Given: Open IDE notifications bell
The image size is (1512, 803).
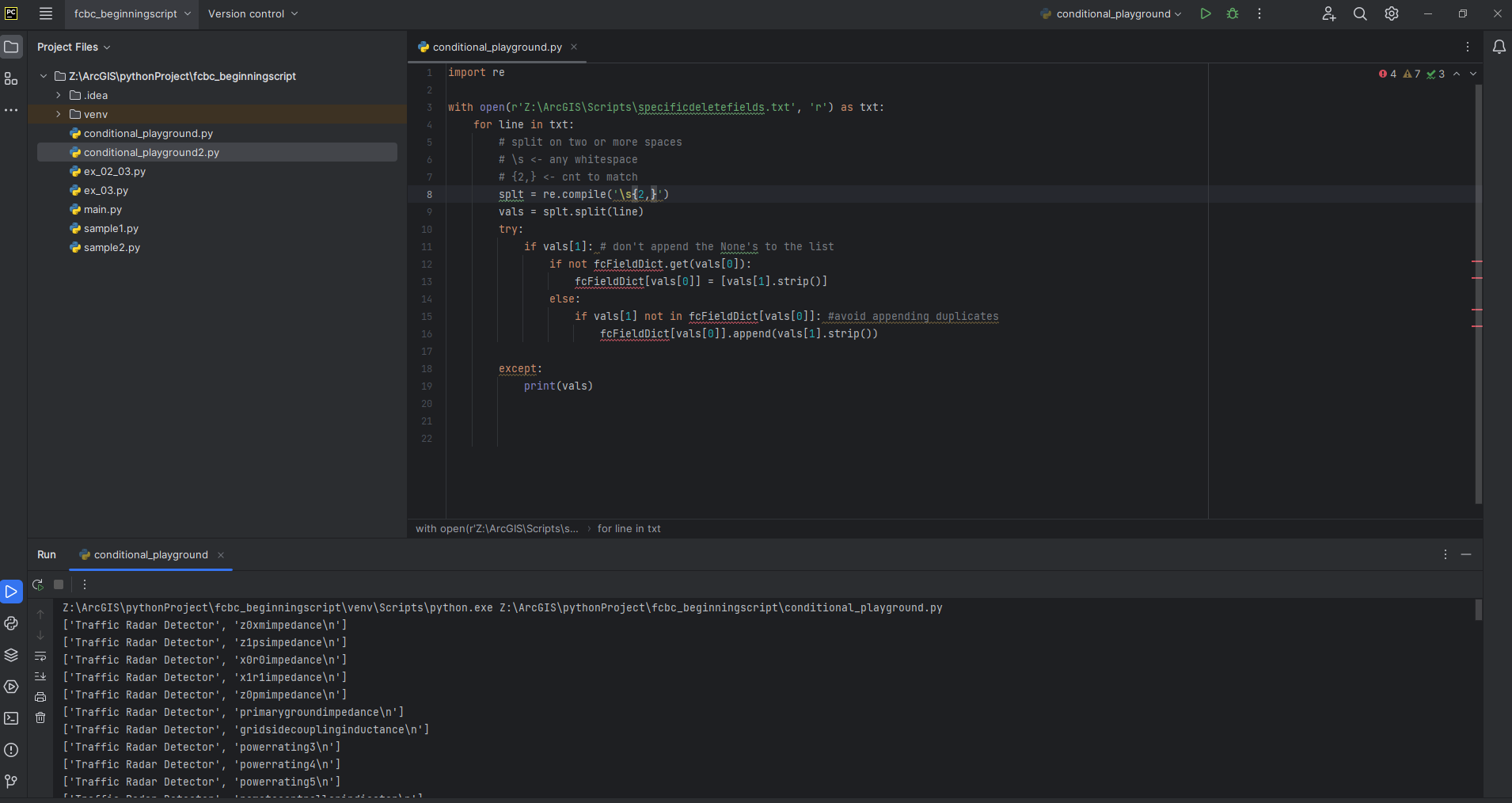Looking at the screenshot, I should [x=1499, y=47].
